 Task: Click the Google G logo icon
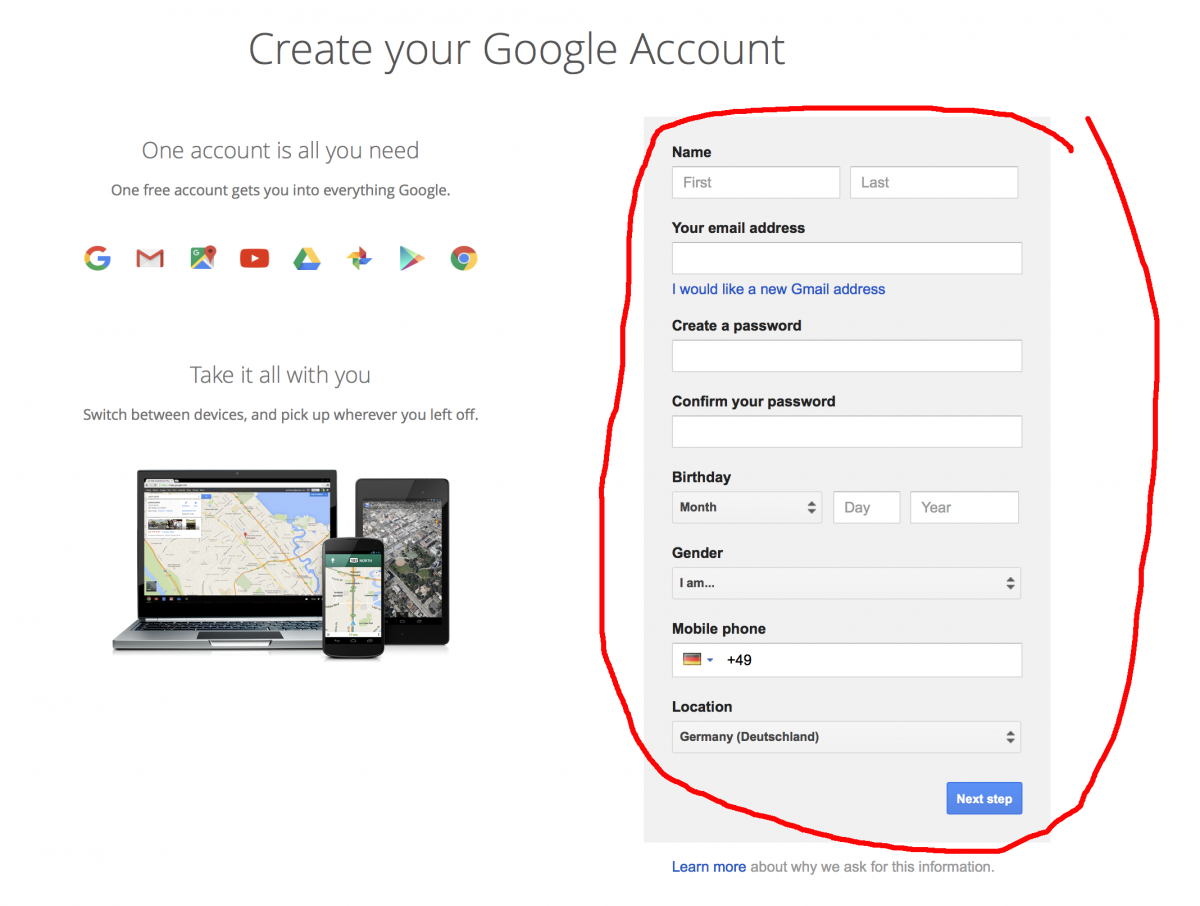click(x=97, y=259)
